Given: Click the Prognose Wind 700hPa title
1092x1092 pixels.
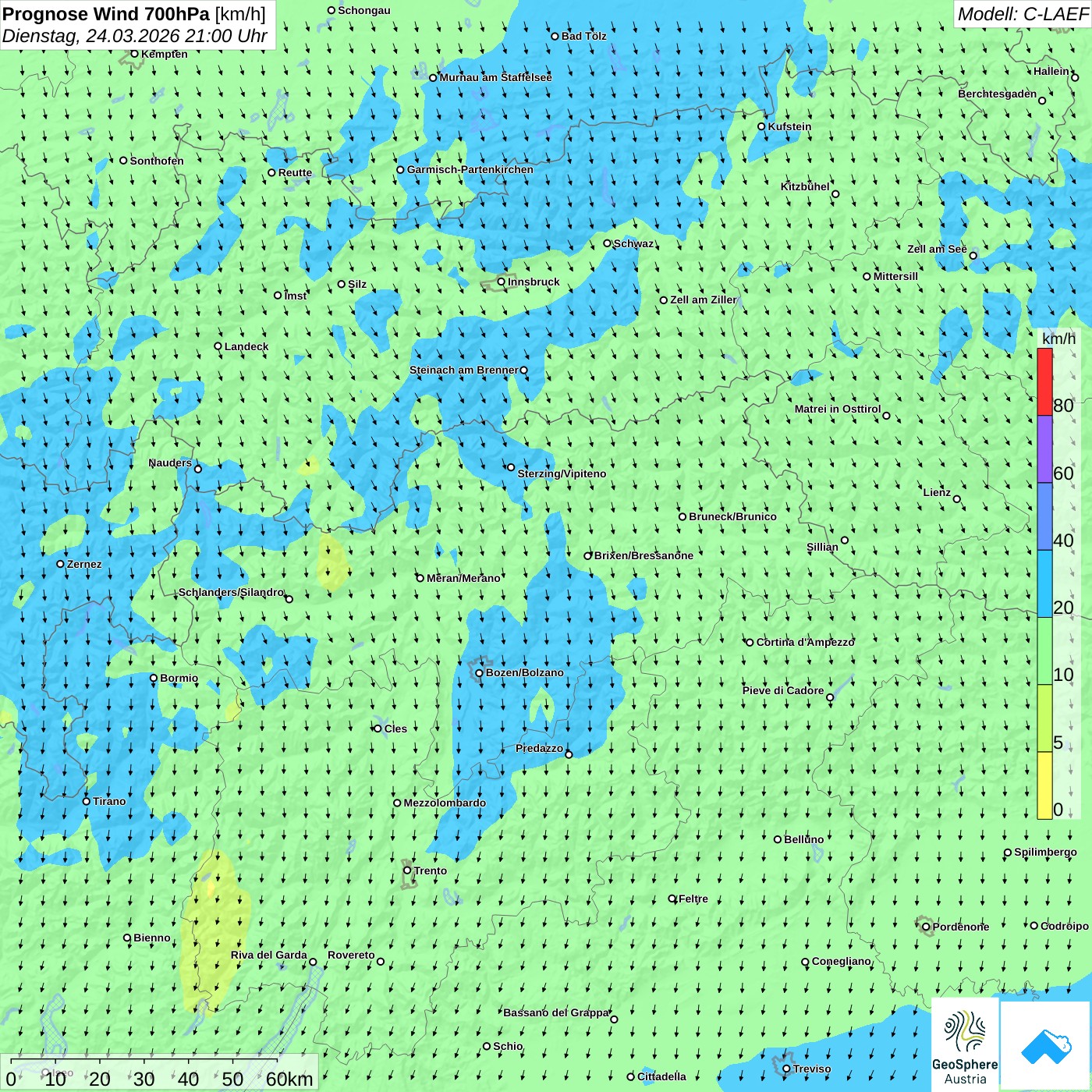Looking at the screenshot, I should point(134,14).
